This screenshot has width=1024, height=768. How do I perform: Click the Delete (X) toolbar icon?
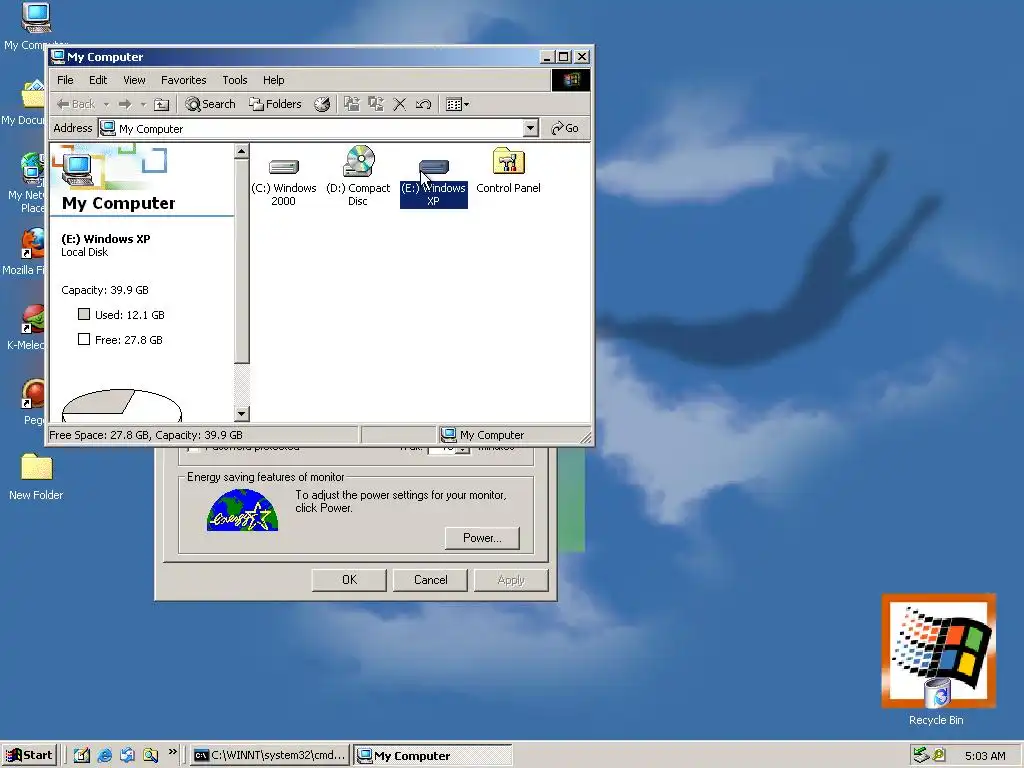(400, 104)
